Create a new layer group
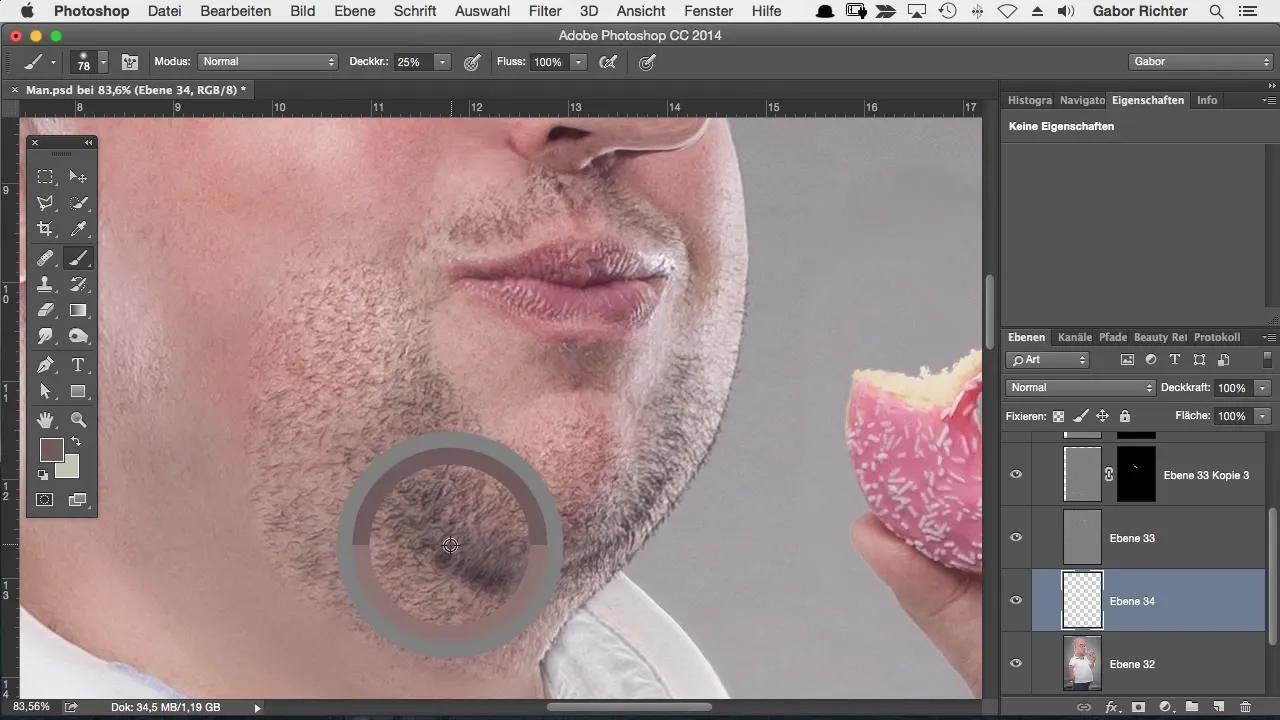1280x720 pixels. coord(1192,707)
